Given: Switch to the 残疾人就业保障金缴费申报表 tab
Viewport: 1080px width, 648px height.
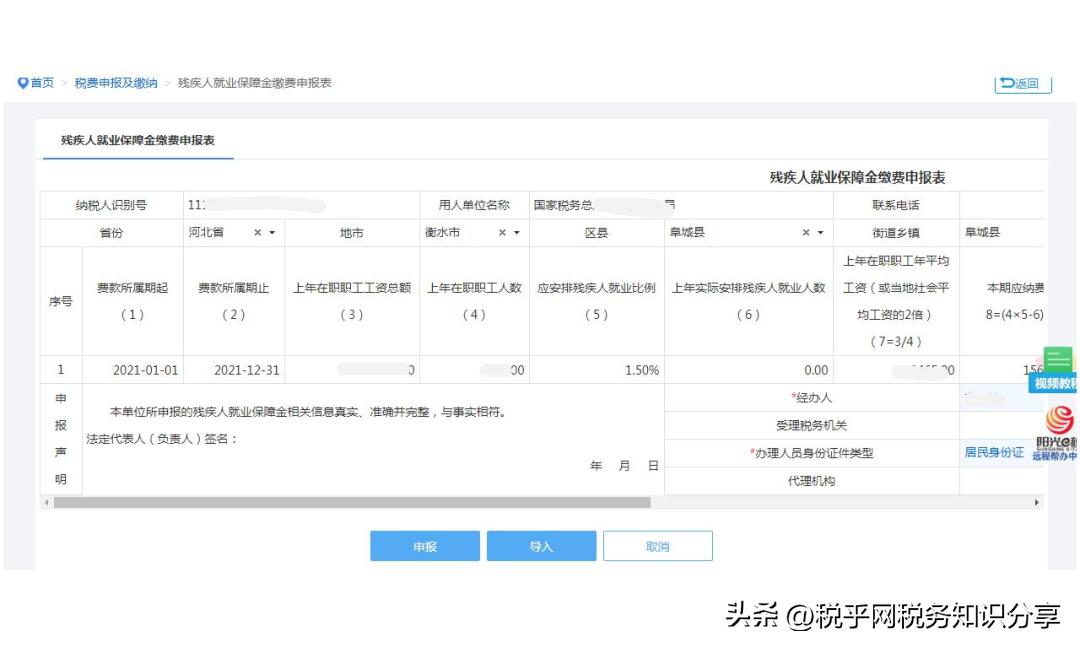Looking at the screenshot, I should click(136, 142).
